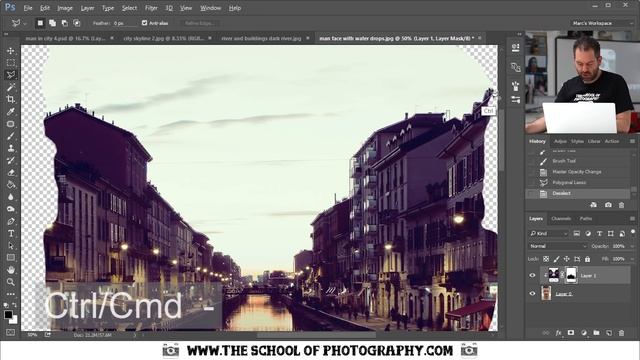Select the Path Selection tool
The height and width of the screenshot is (360, 640).
tap(11, 246)
